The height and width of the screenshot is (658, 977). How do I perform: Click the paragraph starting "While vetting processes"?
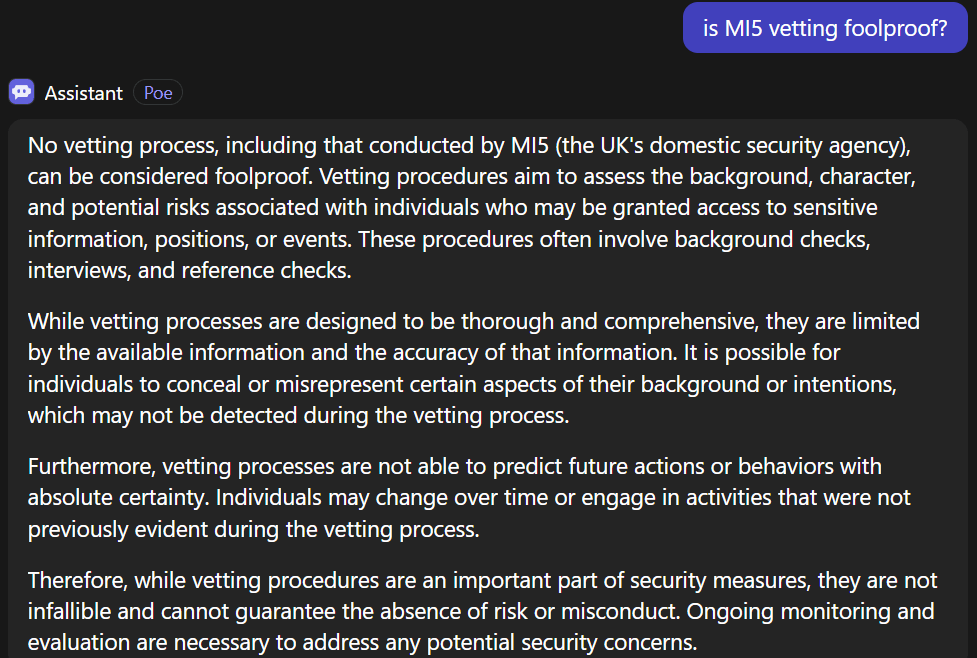[470, 368]
